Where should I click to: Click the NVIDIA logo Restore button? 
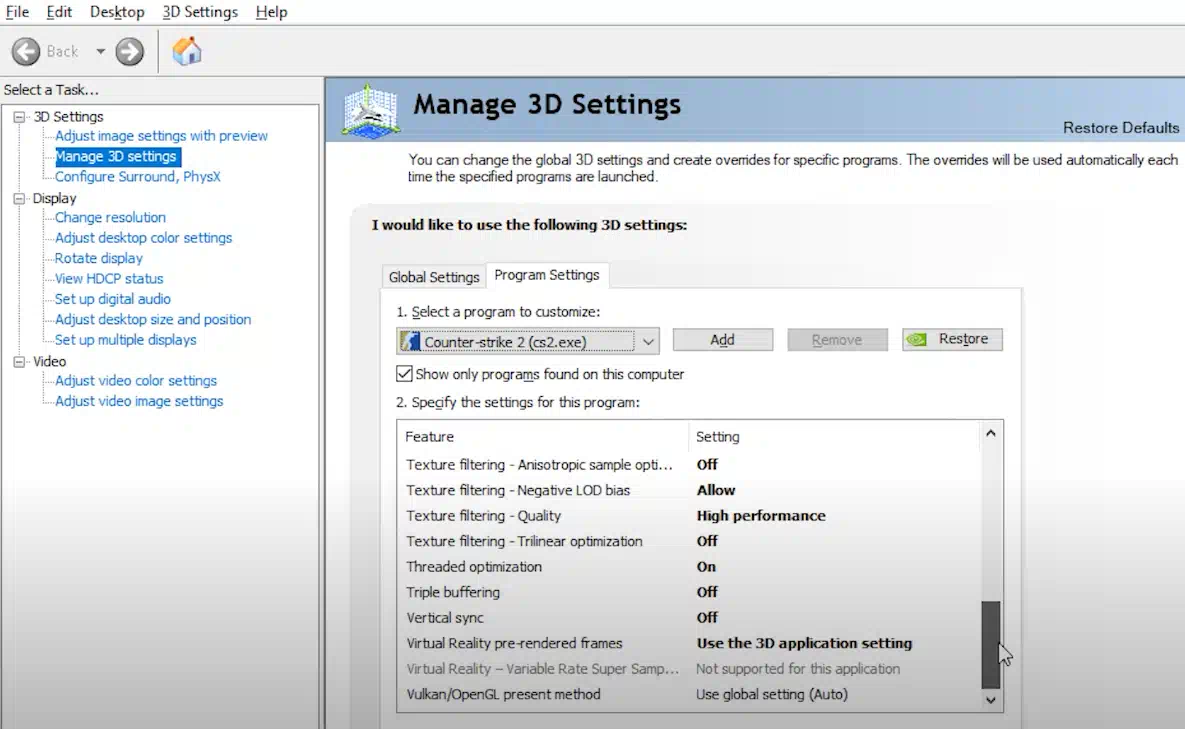(952, 340)
